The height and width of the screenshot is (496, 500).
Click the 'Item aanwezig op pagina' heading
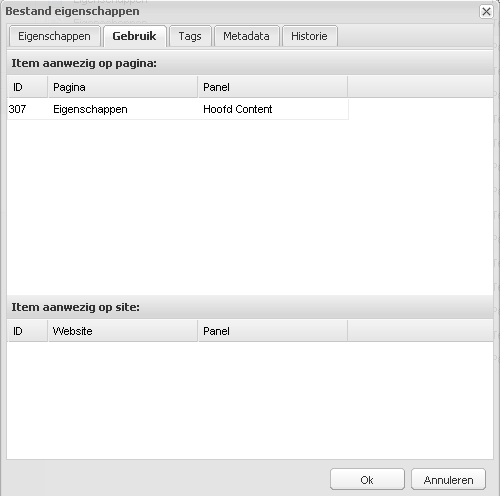coord(84,63)
